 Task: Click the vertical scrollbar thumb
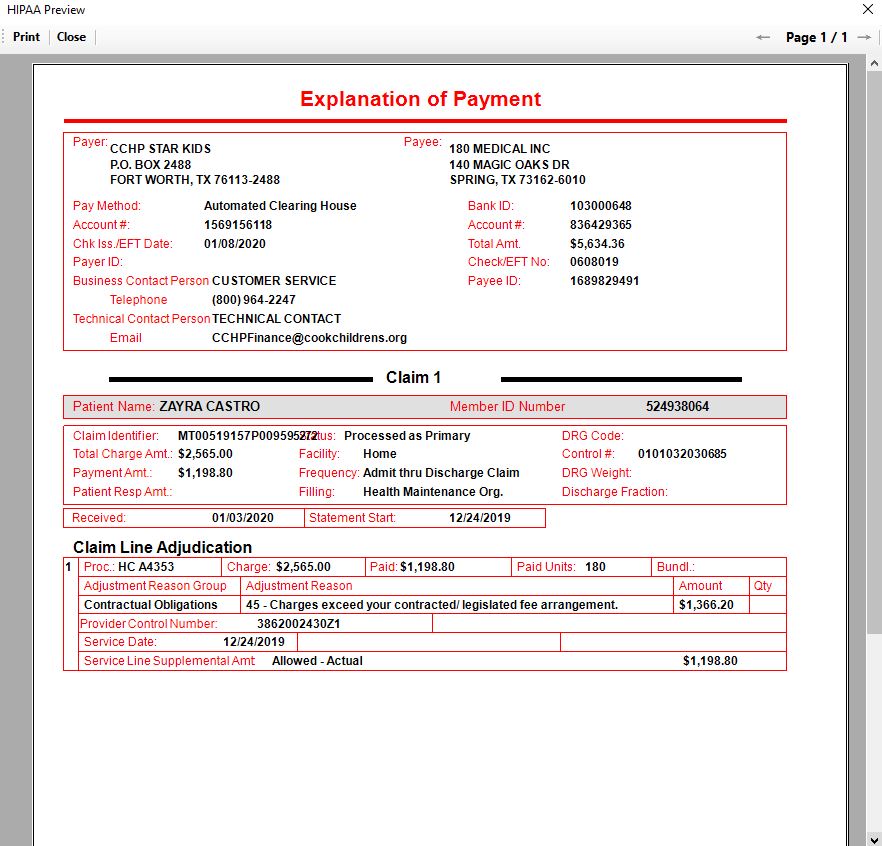click(x=874, y=352)
